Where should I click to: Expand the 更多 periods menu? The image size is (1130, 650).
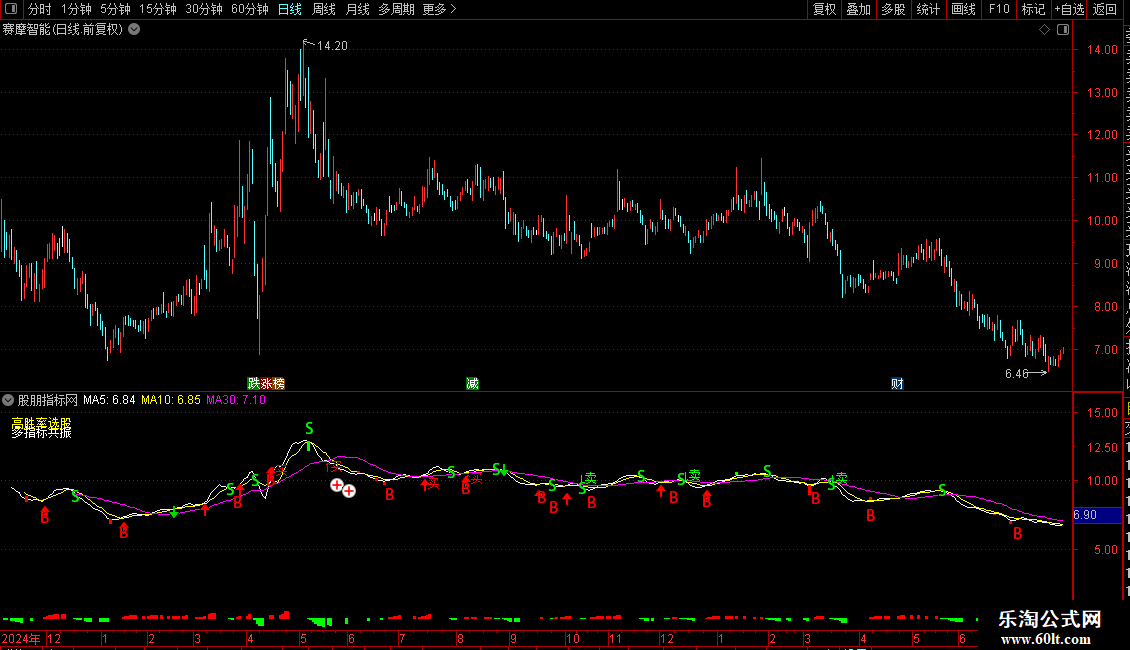point(440,9)
